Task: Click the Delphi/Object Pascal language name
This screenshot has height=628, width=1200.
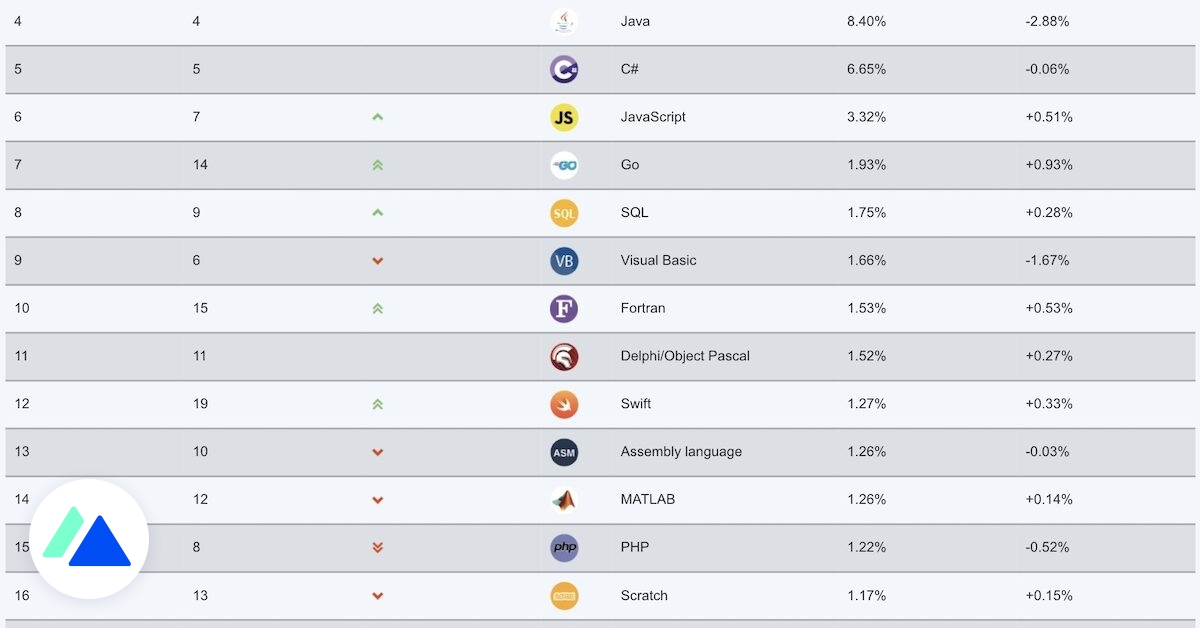Action: tap(685, 356)
